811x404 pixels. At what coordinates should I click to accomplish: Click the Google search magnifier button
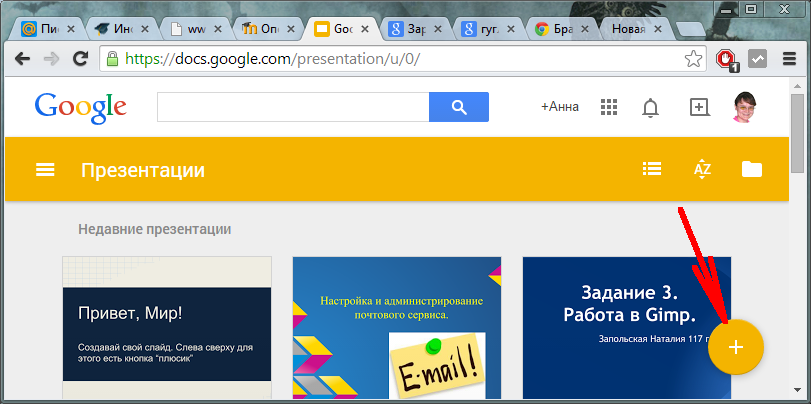click(x=459, y=107)
